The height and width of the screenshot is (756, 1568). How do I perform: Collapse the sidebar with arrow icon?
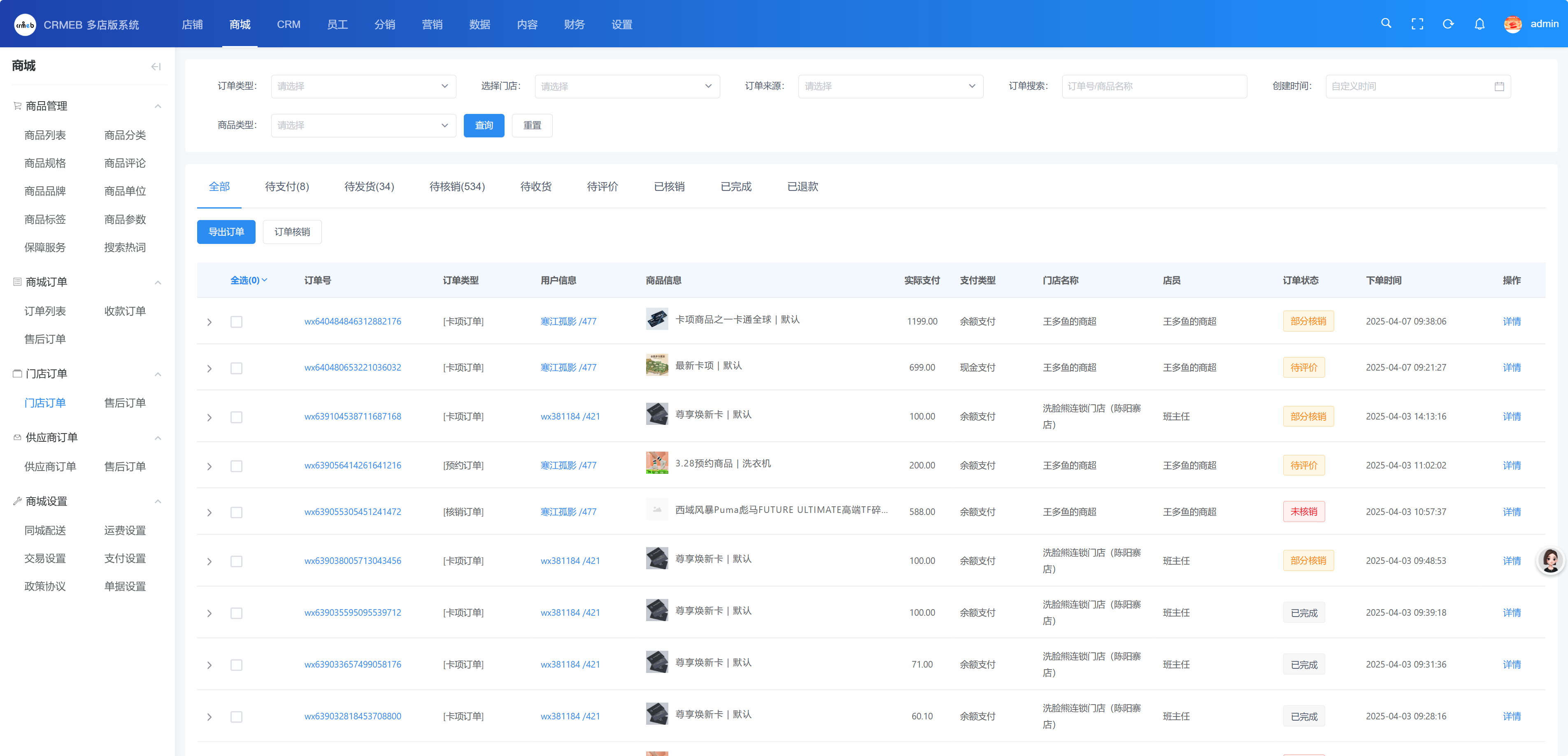[156, 66]
